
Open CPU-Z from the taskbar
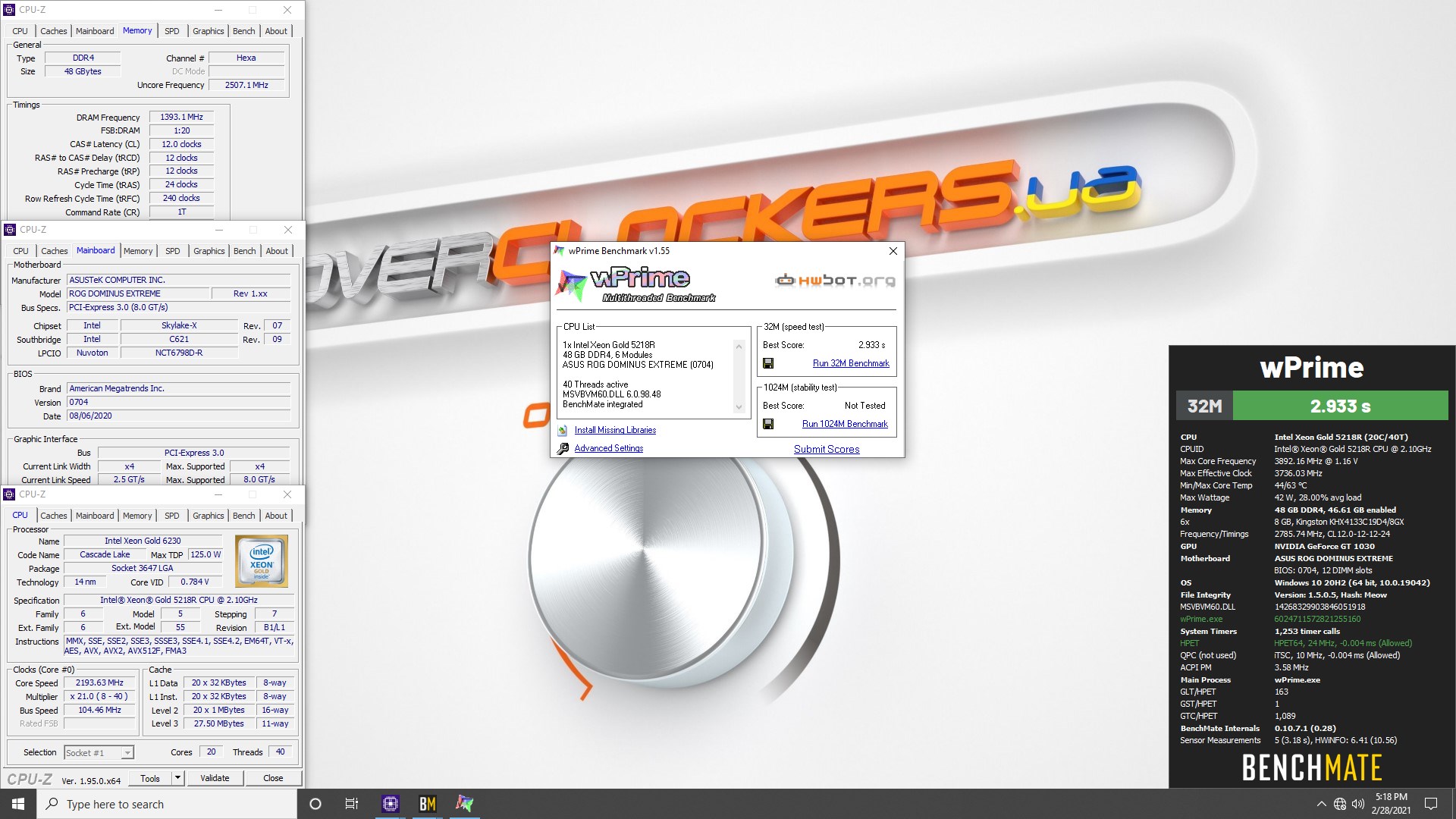tap(391, 804)
